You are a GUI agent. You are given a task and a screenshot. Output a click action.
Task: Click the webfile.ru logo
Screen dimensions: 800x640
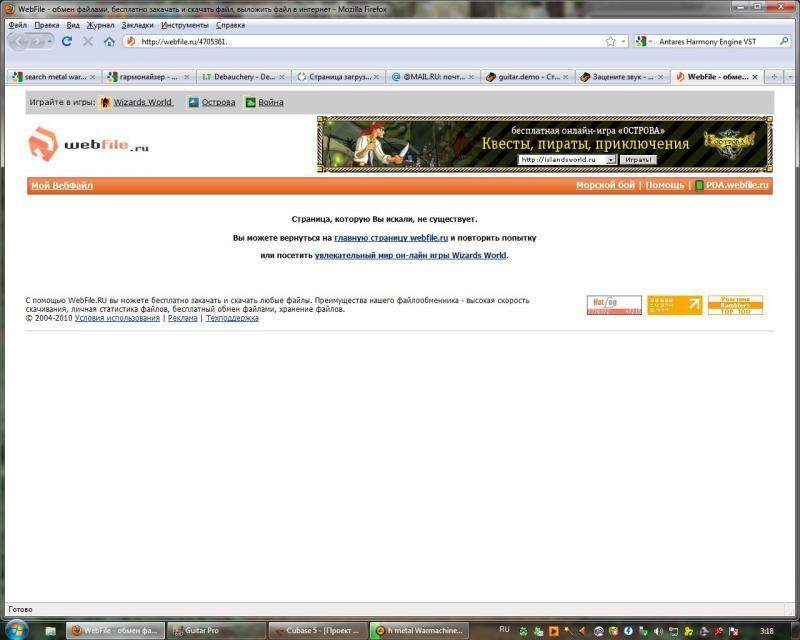[89, 145]
